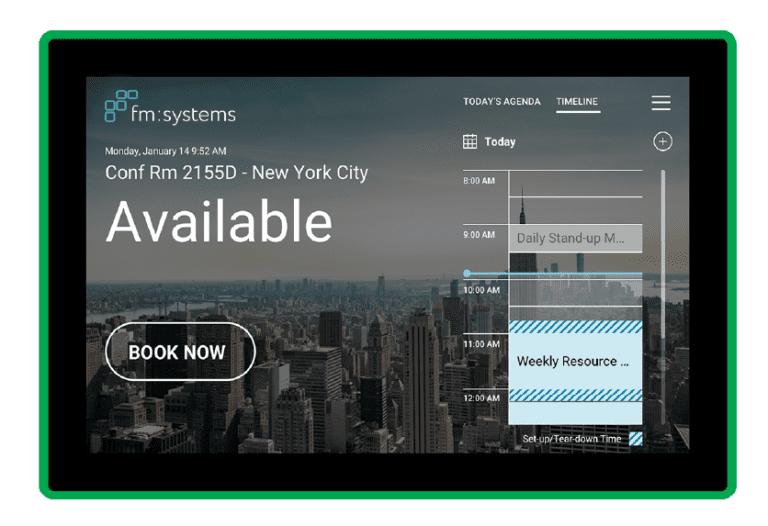Click the Today date label
The width and height of the screenshot is (768, 526).
pos(500,142)
